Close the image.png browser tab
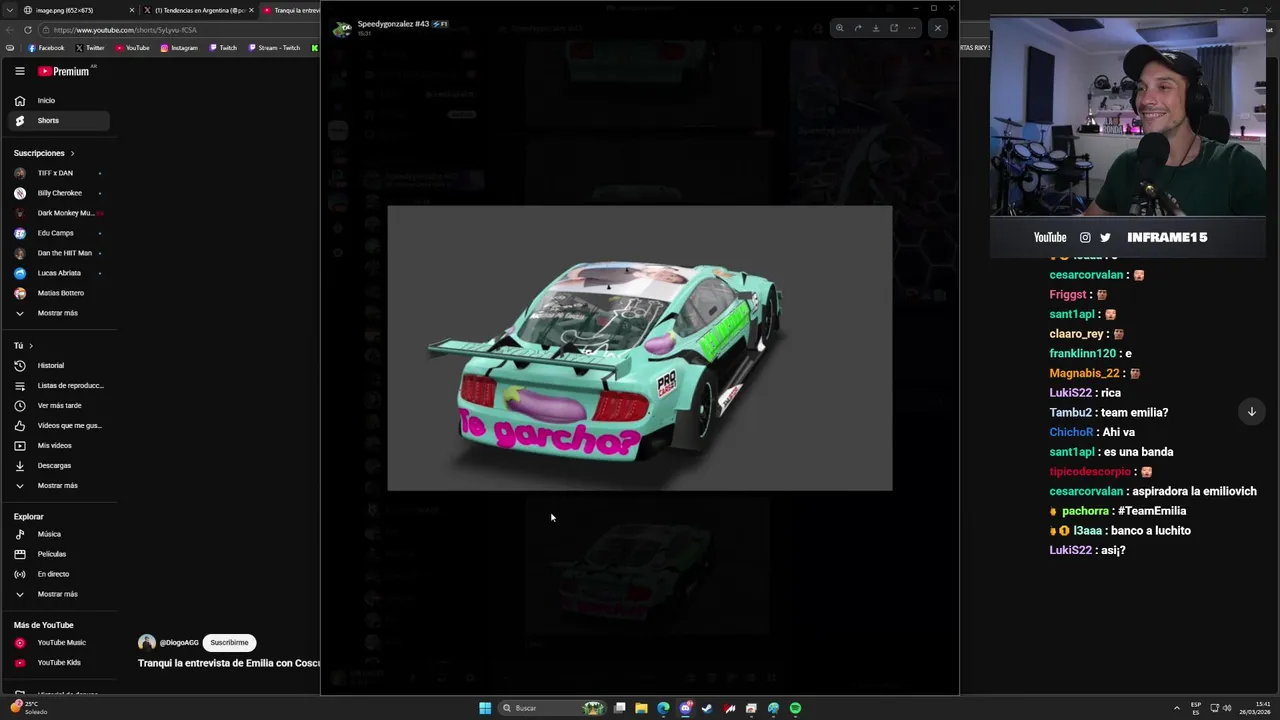Screen dimensions: 1280x720 [131, 10]
